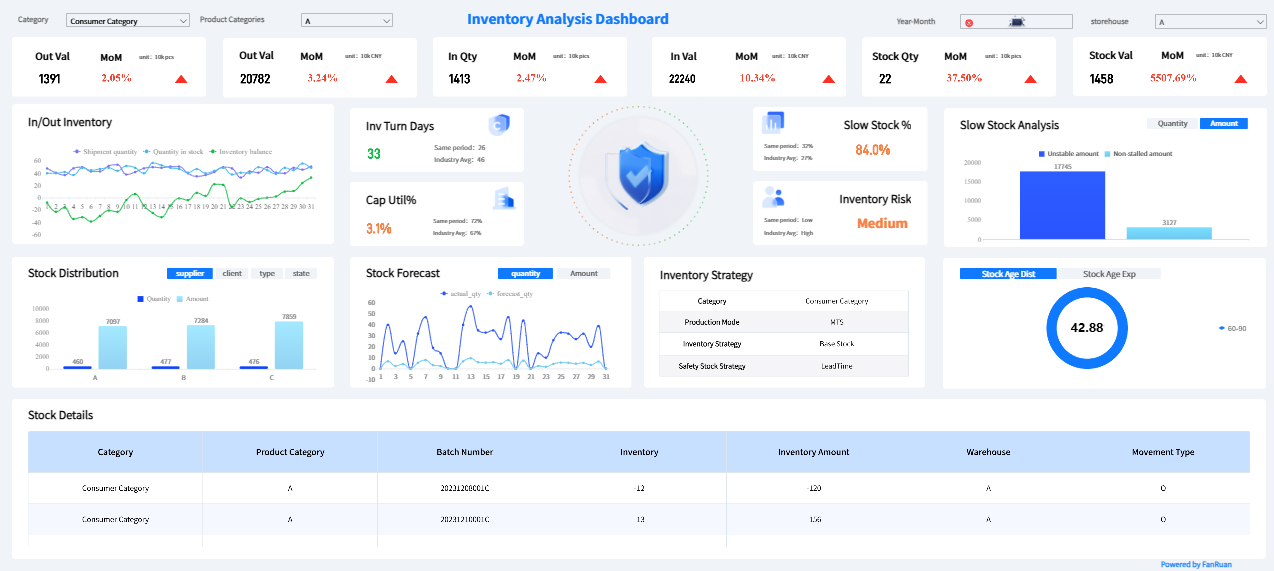Switch Slow Stock Analysis to Quantity
The width and height of the screenshot is (1274, 571).
(1172, 124)
